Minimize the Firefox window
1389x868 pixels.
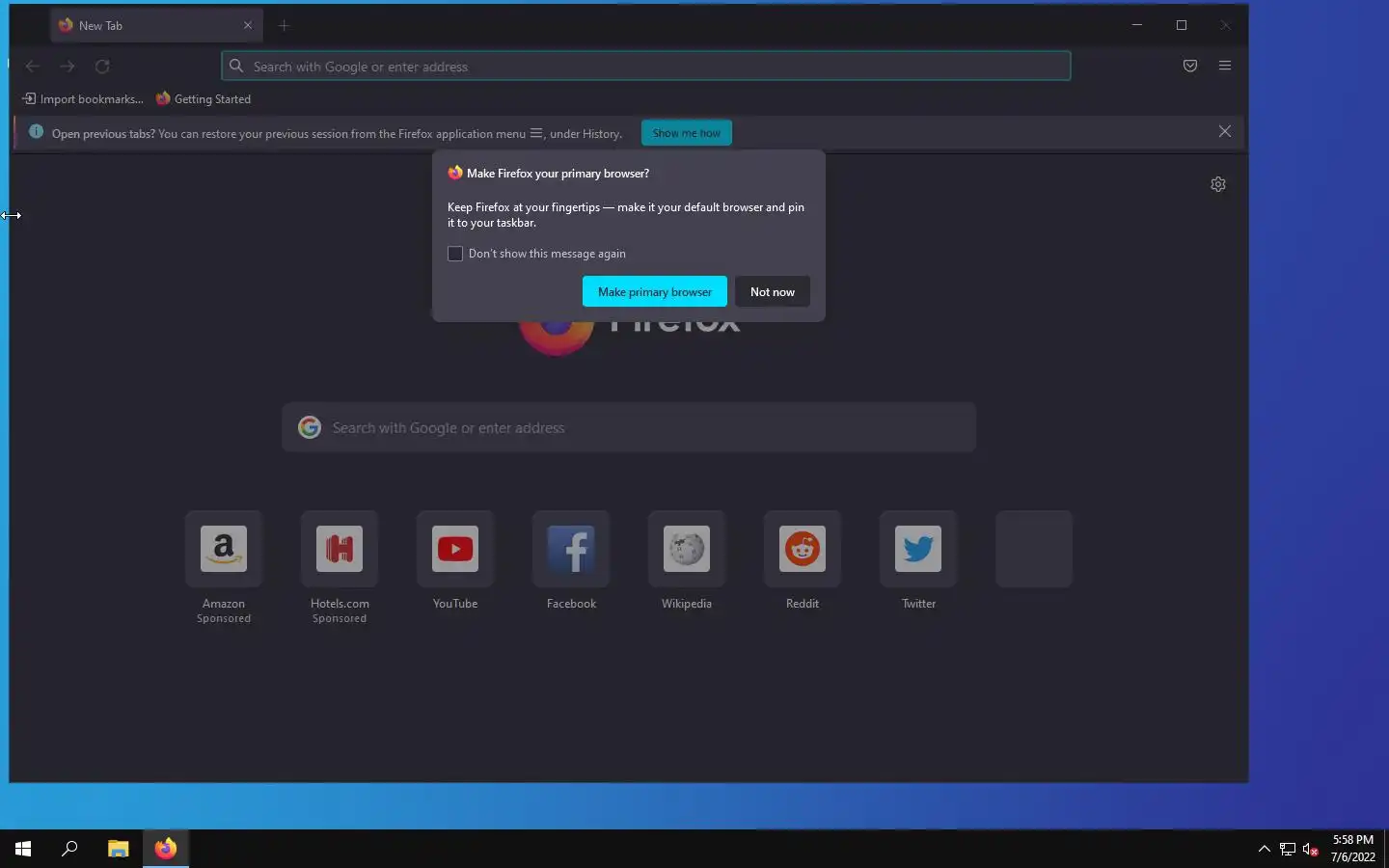pyautogui.click(x=1137, y=25)
